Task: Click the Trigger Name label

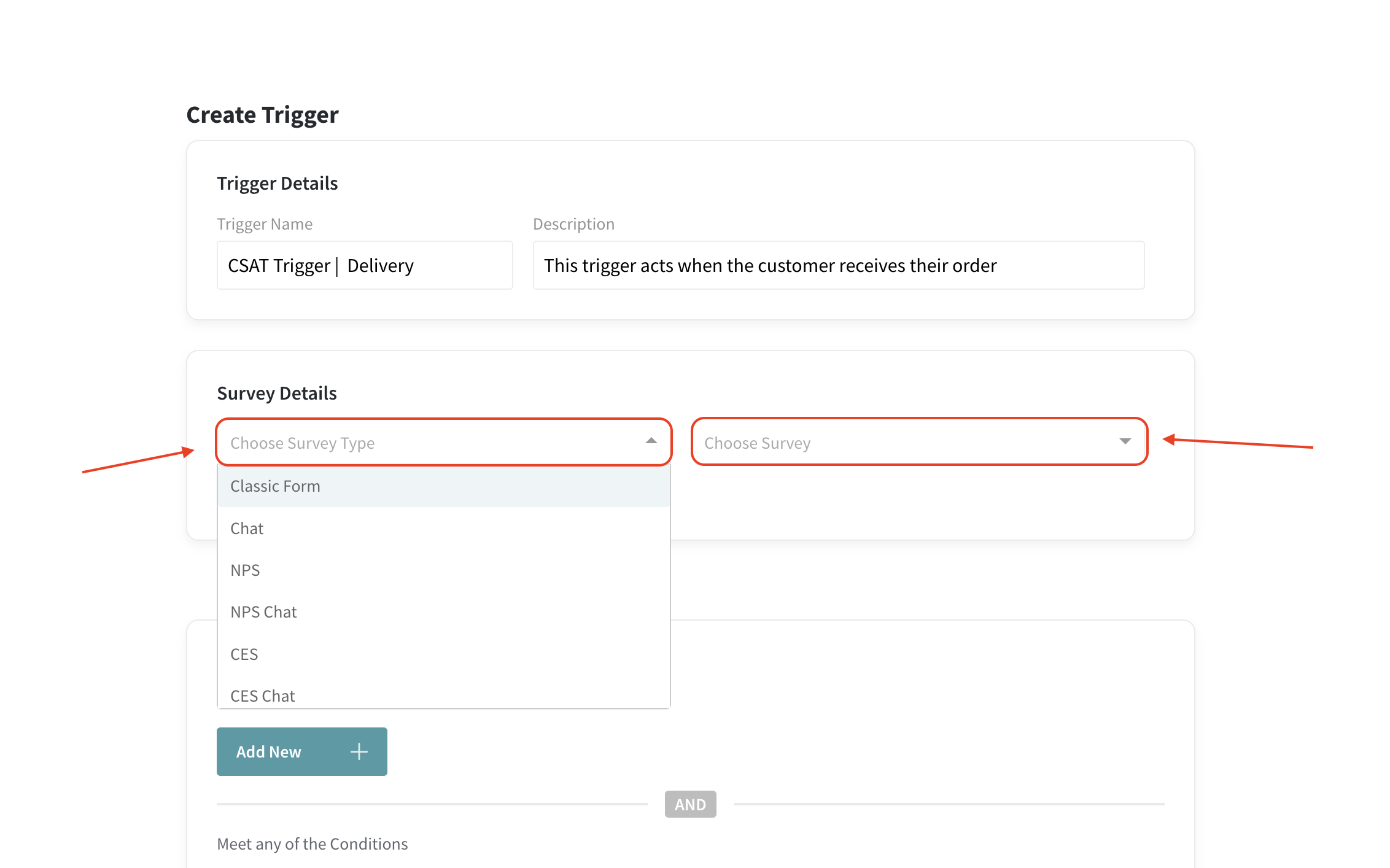Action: click(x=265, y=224)
